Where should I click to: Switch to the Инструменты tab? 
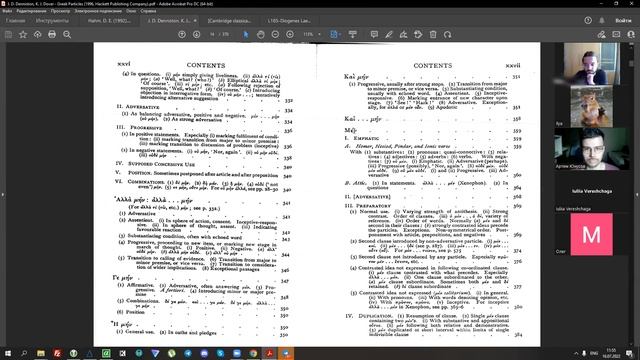pyautogui.click(x=52, y=20)
